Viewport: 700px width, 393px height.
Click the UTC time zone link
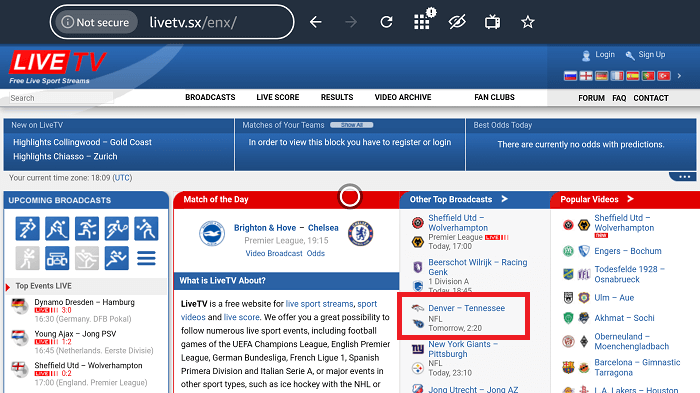tap(122, 178)
